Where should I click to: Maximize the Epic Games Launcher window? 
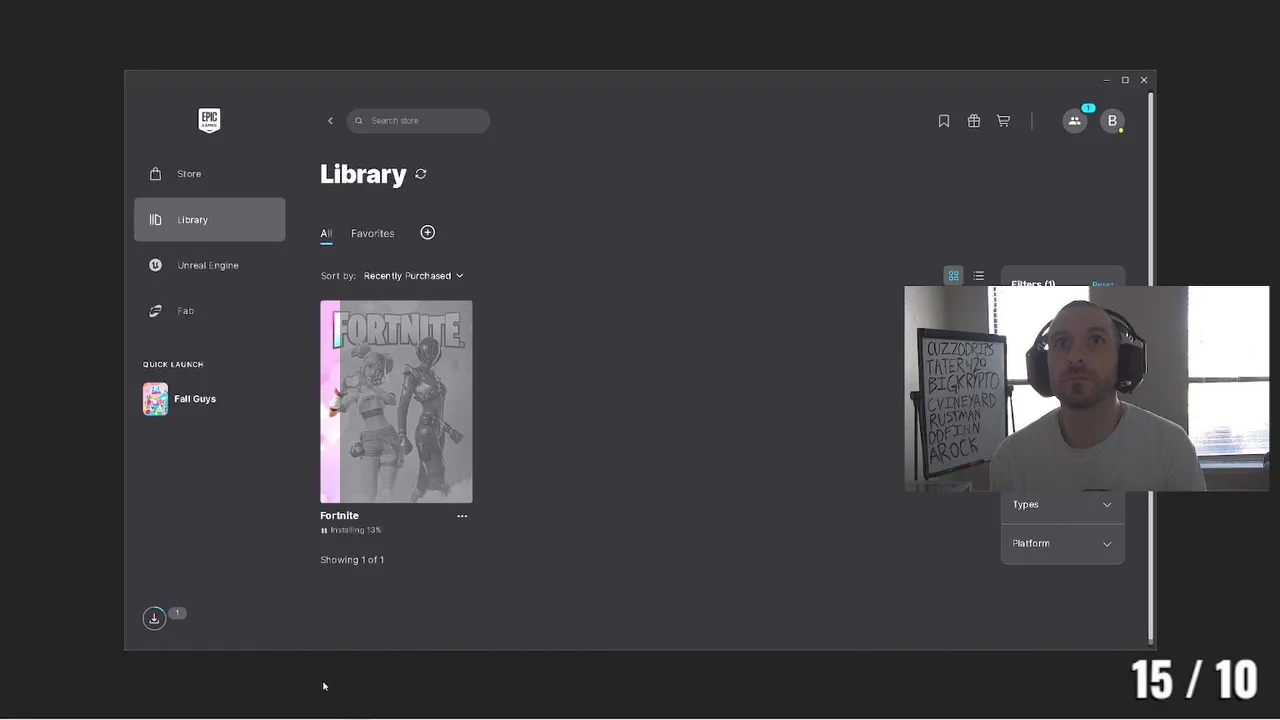coord(1125,80)
